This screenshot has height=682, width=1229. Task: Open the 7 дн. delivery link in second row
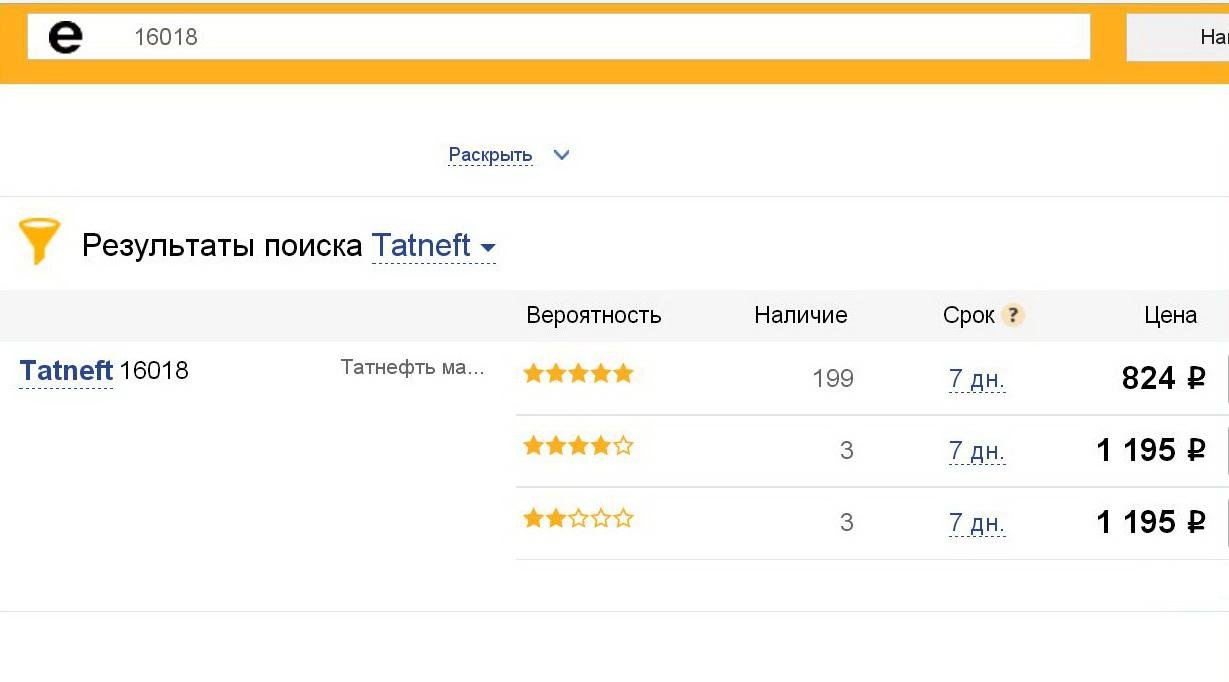point(977,451)
